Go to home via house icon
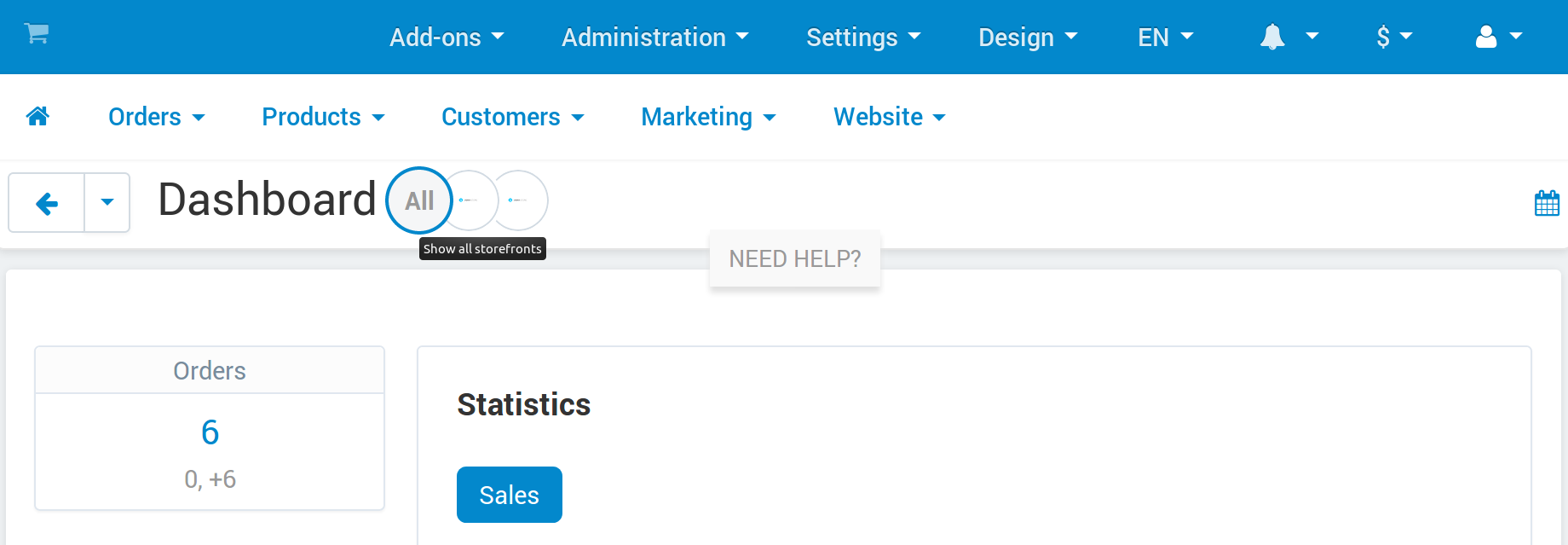1568x545 pixels. click(37, 116)
